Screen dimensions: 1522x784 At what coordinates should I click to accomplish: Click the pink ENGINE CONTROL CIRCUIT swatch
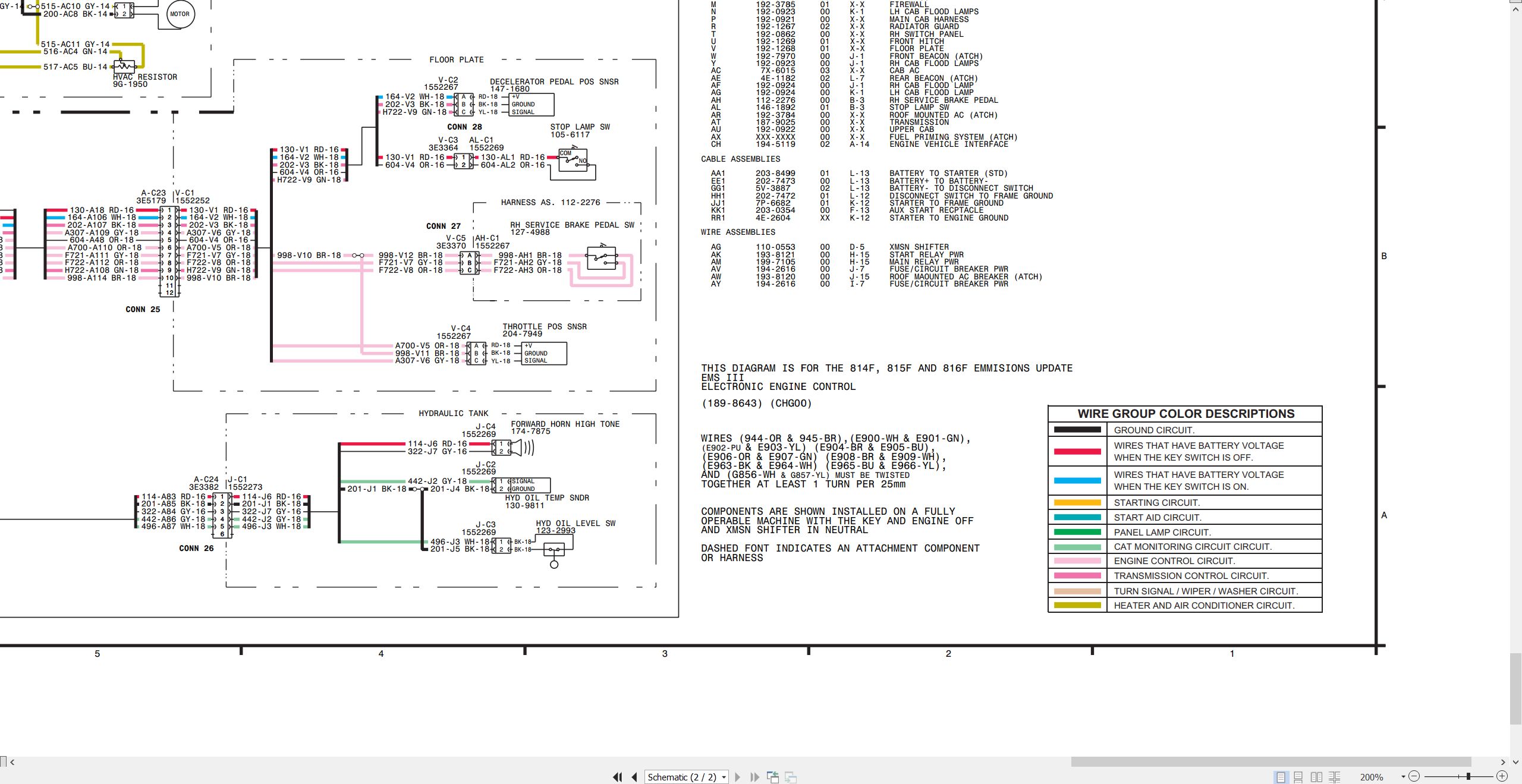pyautogui.click(x=1077, y=561)
